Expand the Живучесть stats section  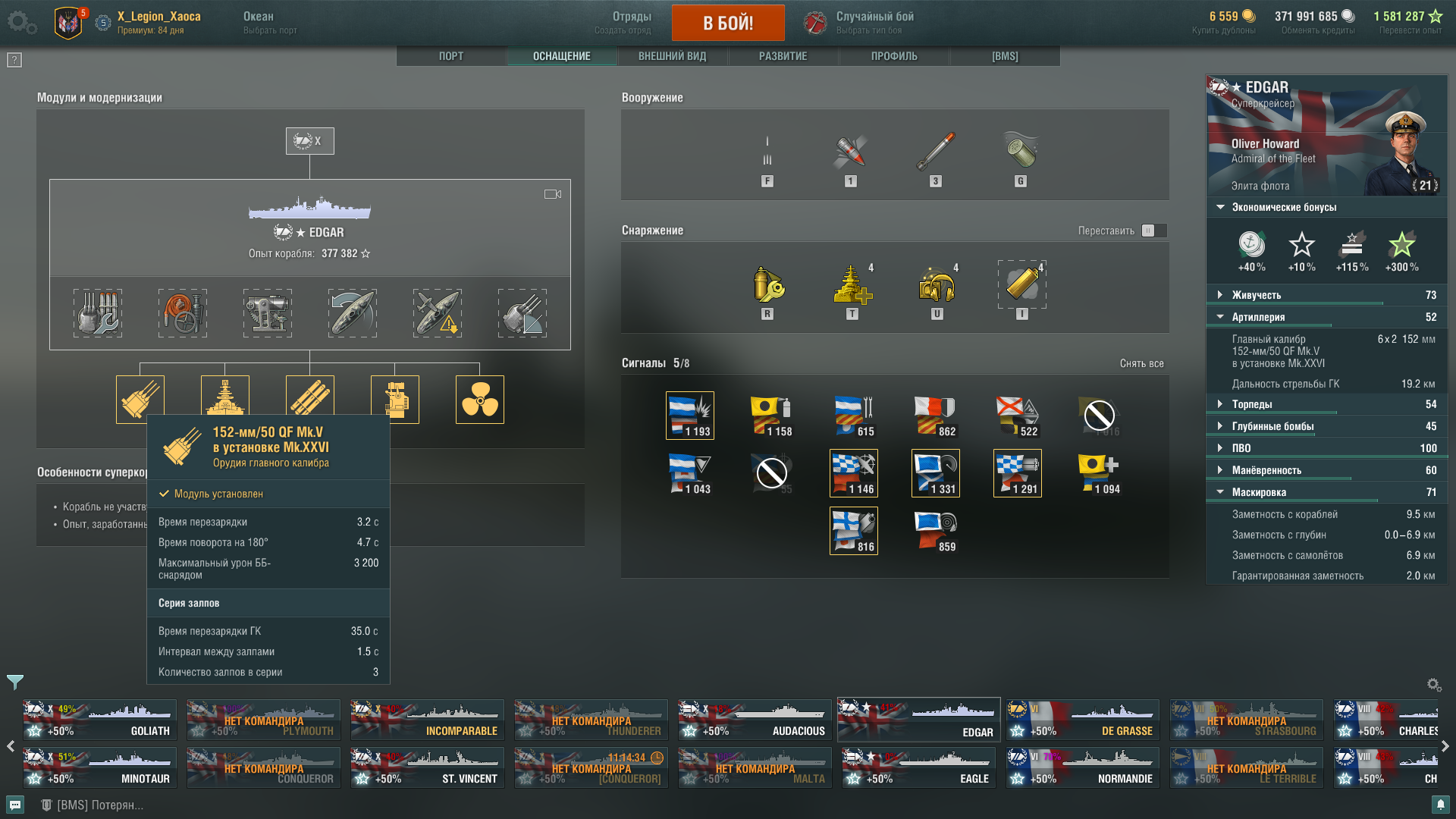pyautogui.click(x=1327, y=295)
